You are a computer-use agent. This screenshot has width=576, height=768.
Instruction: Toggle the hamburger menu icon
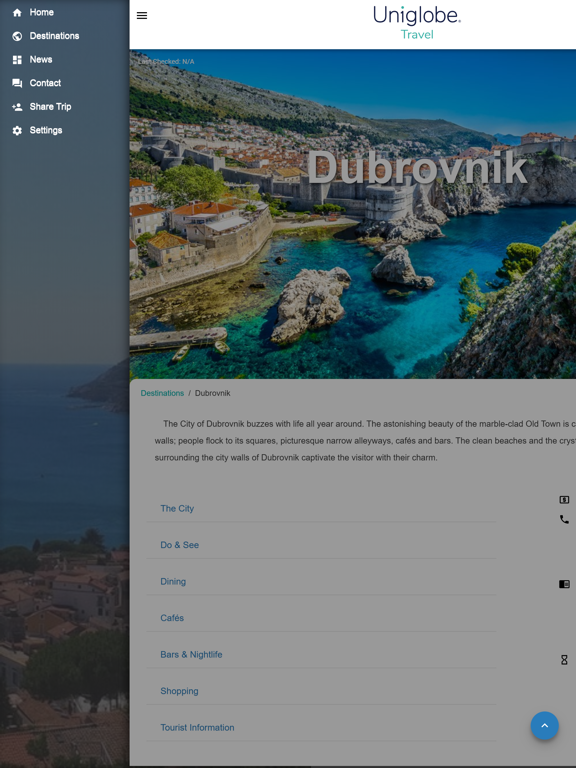pyautogui.click(x=142, y=16)
